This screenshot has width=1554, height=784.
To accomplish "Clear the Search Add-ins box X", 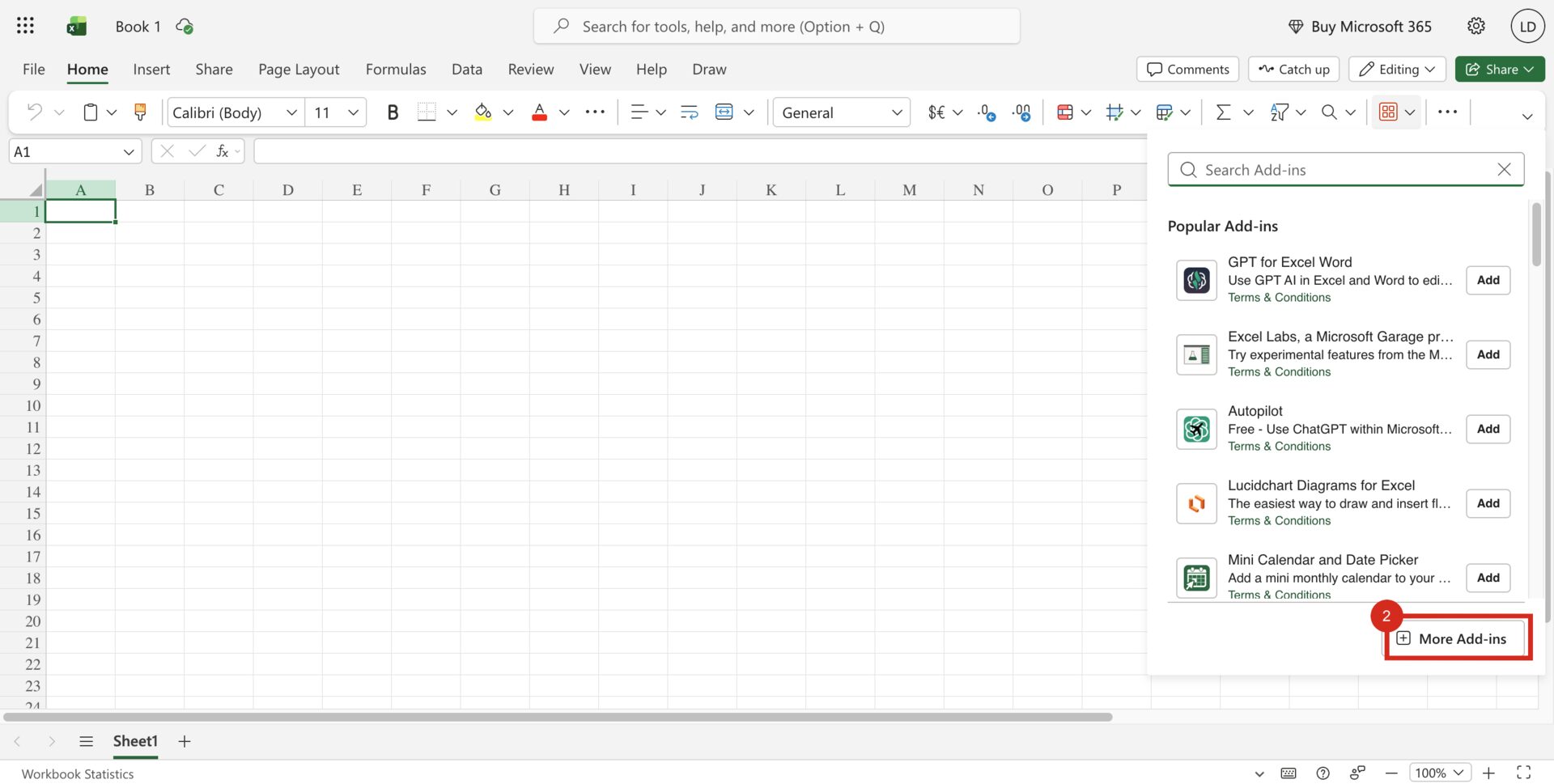I will click(1504, 169).
